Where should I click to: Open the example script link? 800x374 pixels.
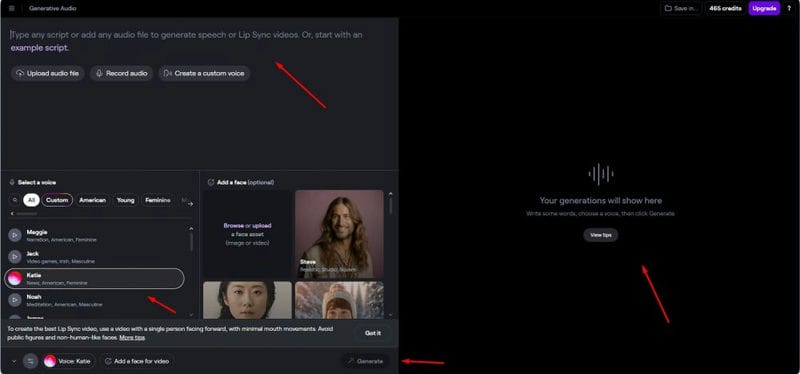(x=39, y=48)
